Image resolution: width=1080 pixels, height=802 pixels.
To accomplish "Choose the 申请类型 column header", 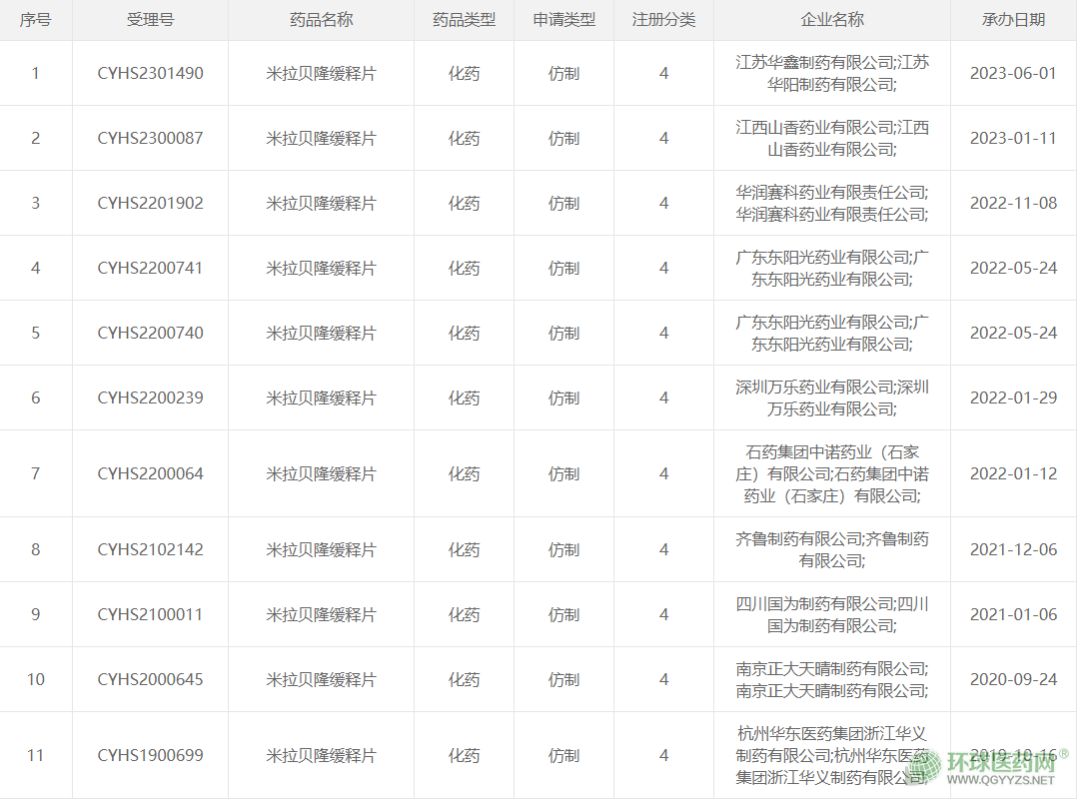I will [564, 20].
